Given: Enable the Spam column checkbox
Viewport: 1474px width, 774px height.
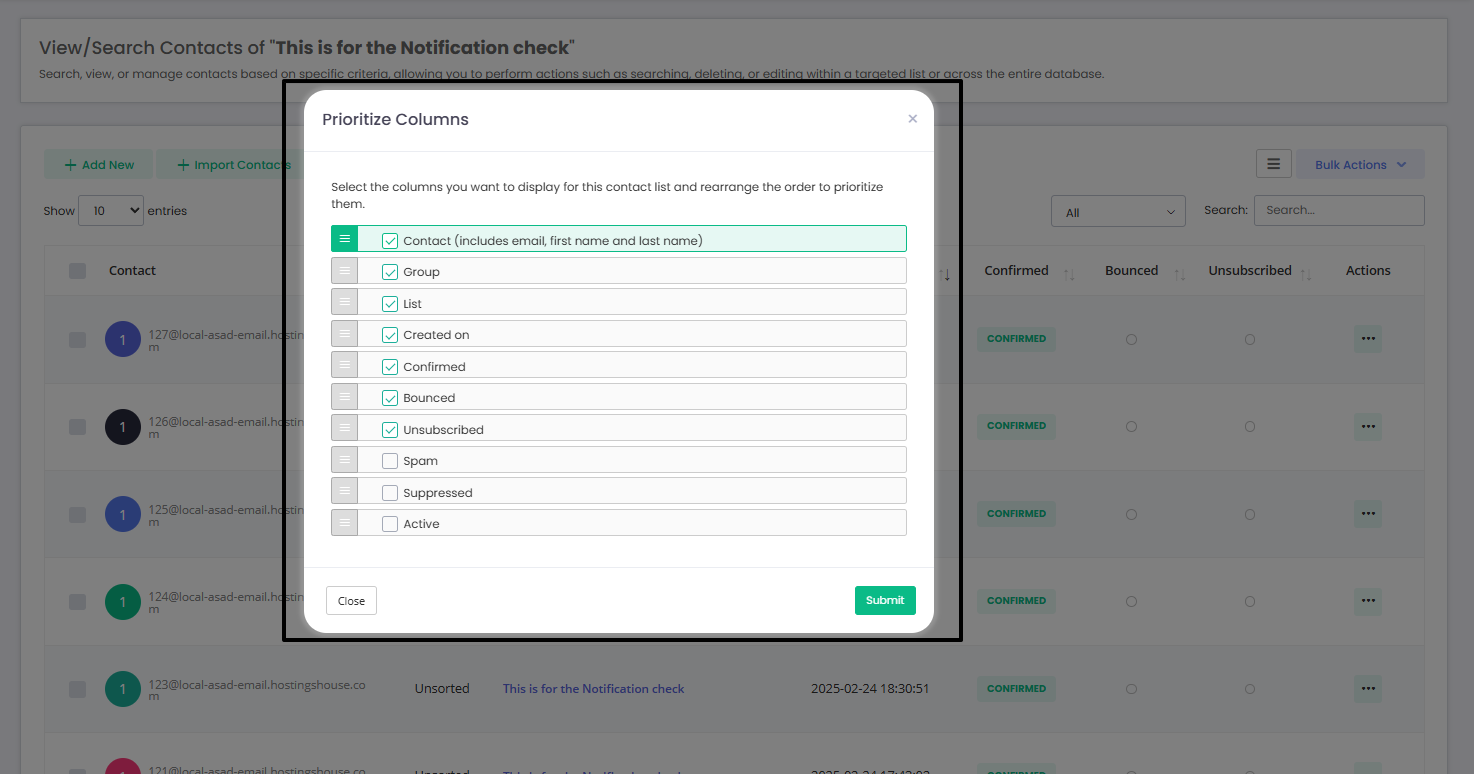Looking at the screenshot, I should [390, 461].
